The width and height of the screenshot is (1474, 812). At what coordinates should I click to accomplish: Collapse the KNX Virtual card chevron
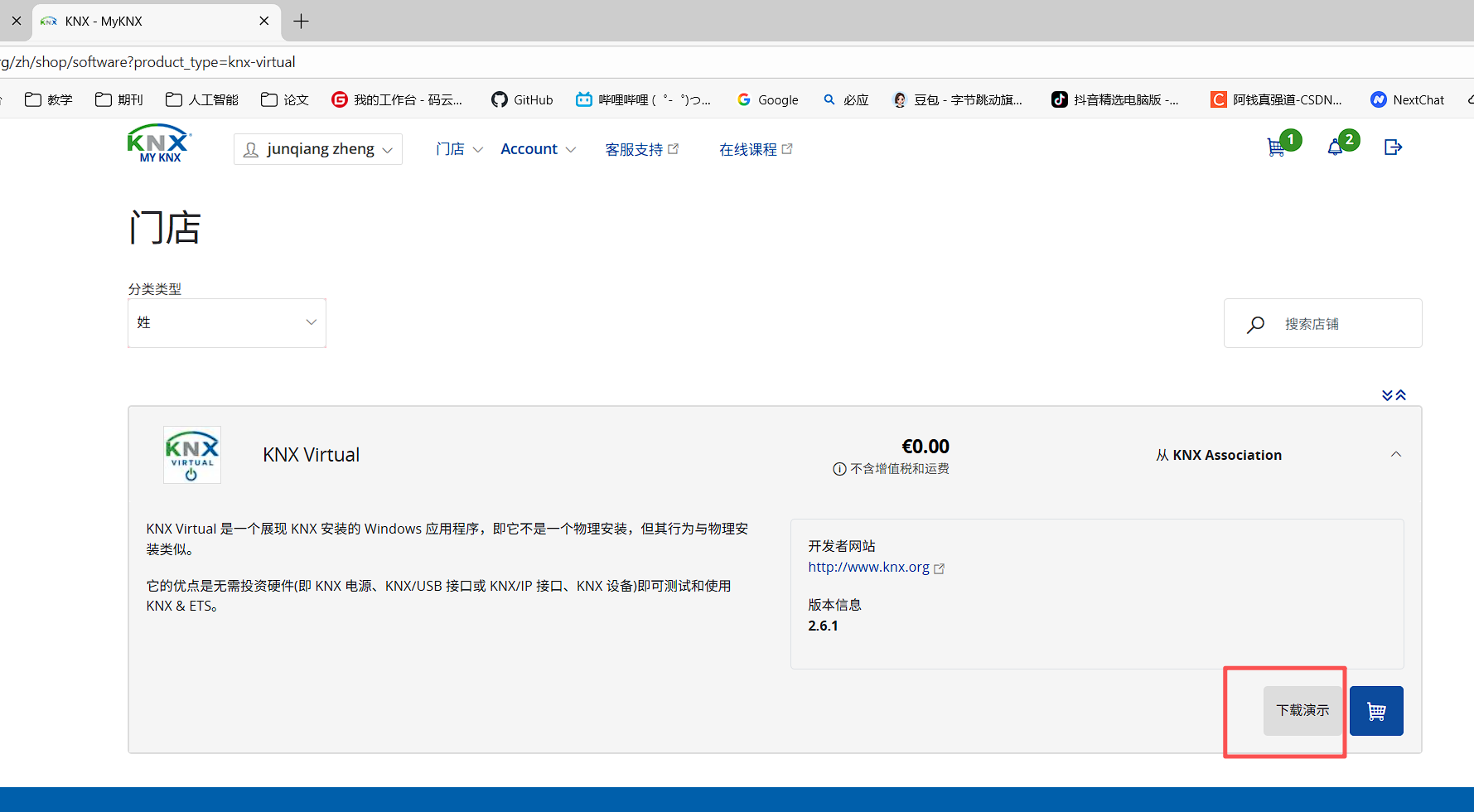[1396, 454]
